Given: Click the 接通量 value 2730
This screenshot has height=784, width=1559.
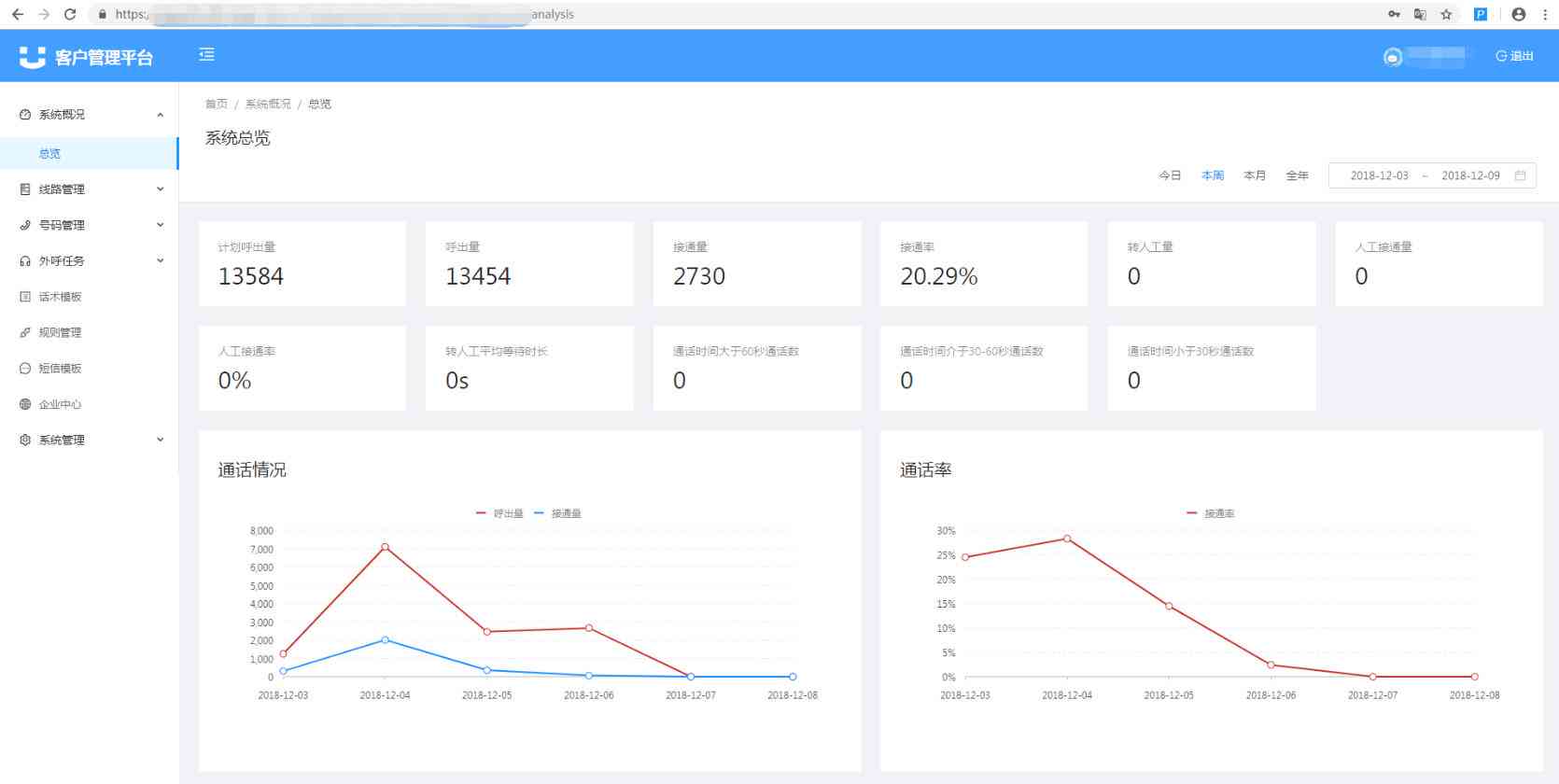Looking at the screenshot, I should click(699, 276).
